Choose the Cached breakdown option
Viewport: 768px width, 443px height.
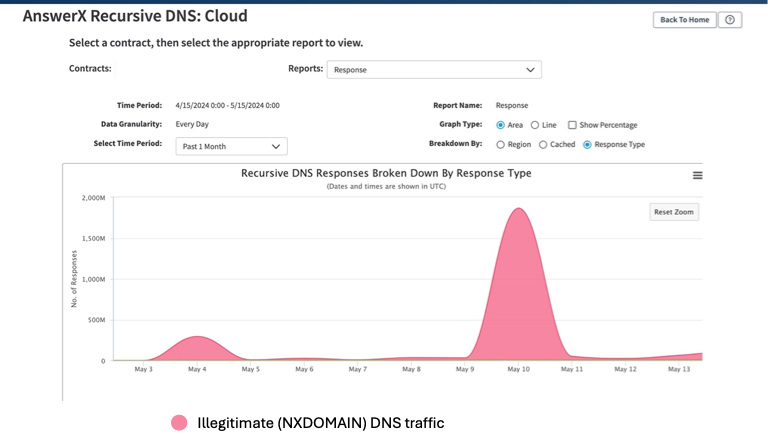click(x=543, y=144)
